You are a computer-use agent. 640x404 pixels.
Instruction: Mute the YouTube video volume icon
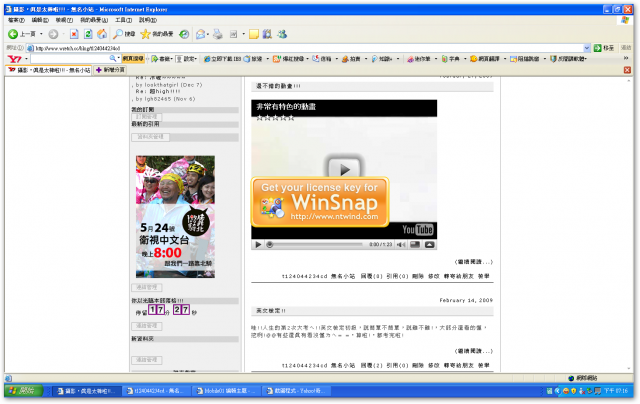click(x=401, y=245)
